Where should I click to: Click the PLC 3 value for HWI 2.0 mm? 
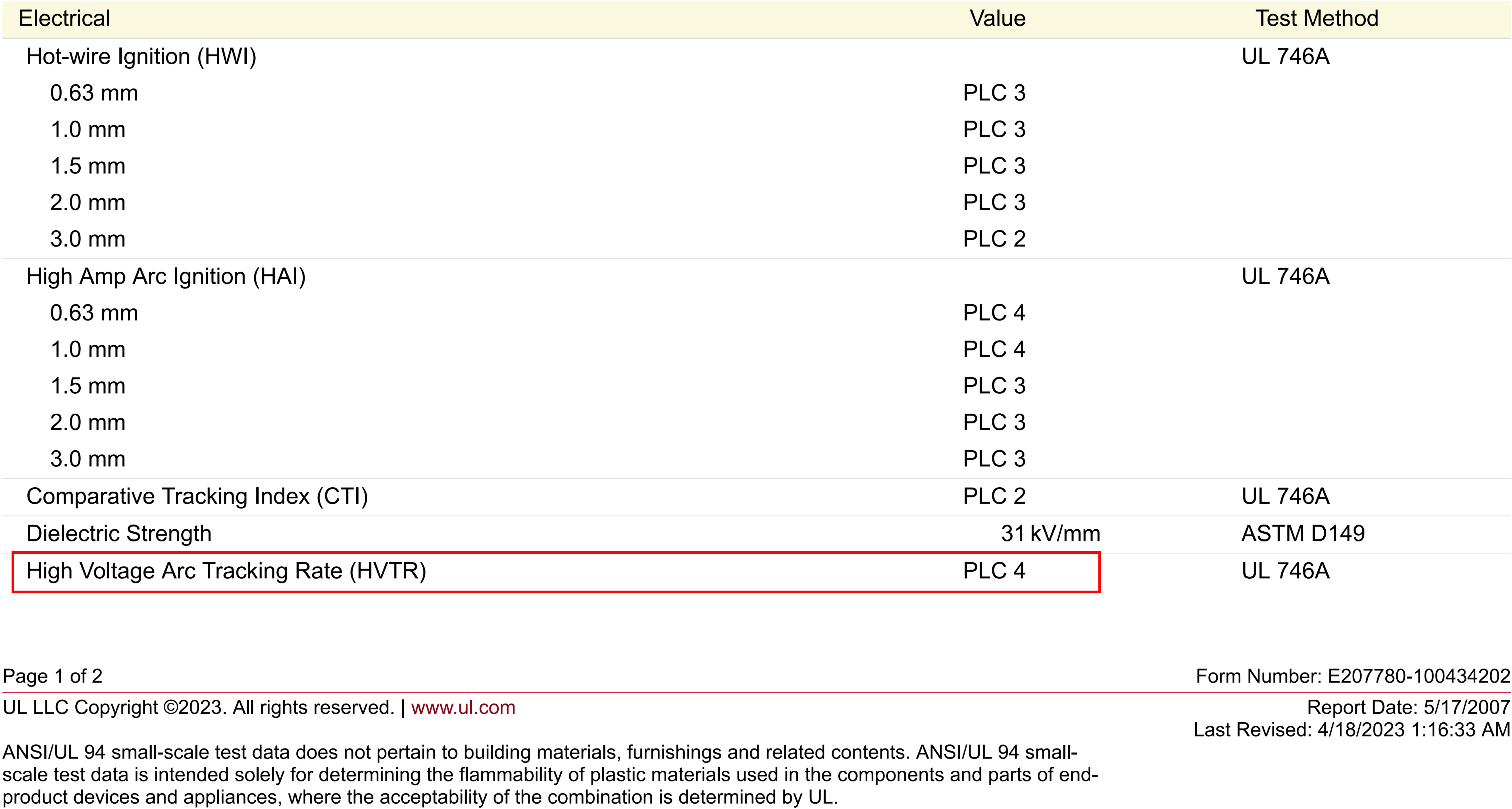tap(994, 203)
